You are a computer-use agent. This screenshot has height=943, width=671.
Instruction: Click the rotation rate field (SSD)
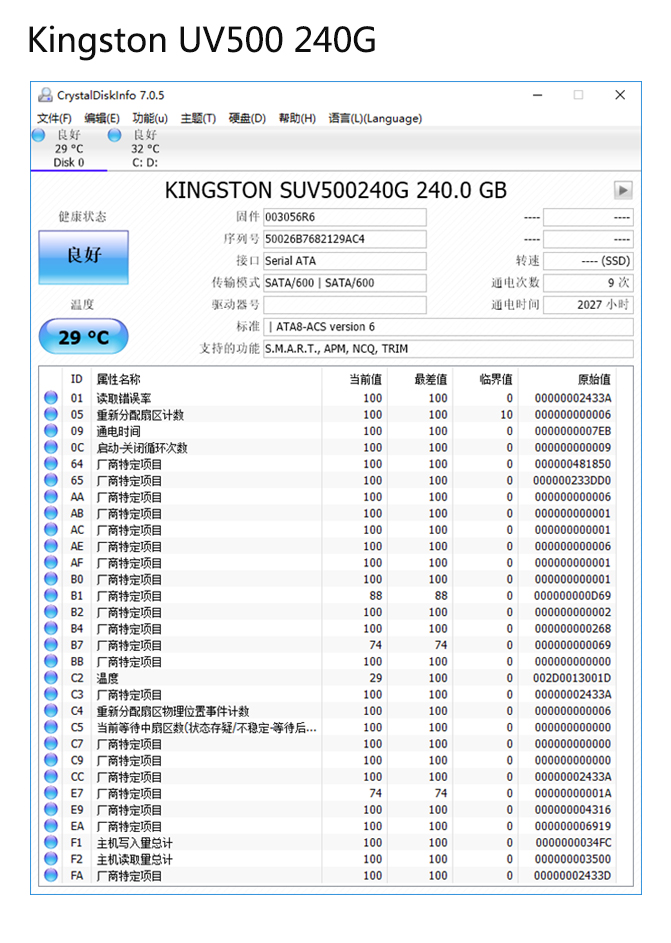click(588, 261)
